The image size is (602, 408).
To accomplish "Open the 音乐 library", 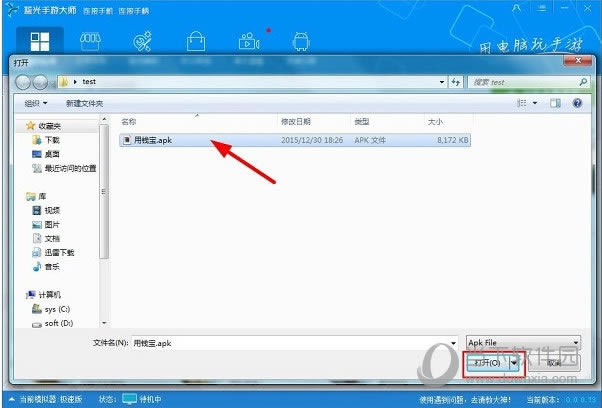I will (x=46, y=266).
